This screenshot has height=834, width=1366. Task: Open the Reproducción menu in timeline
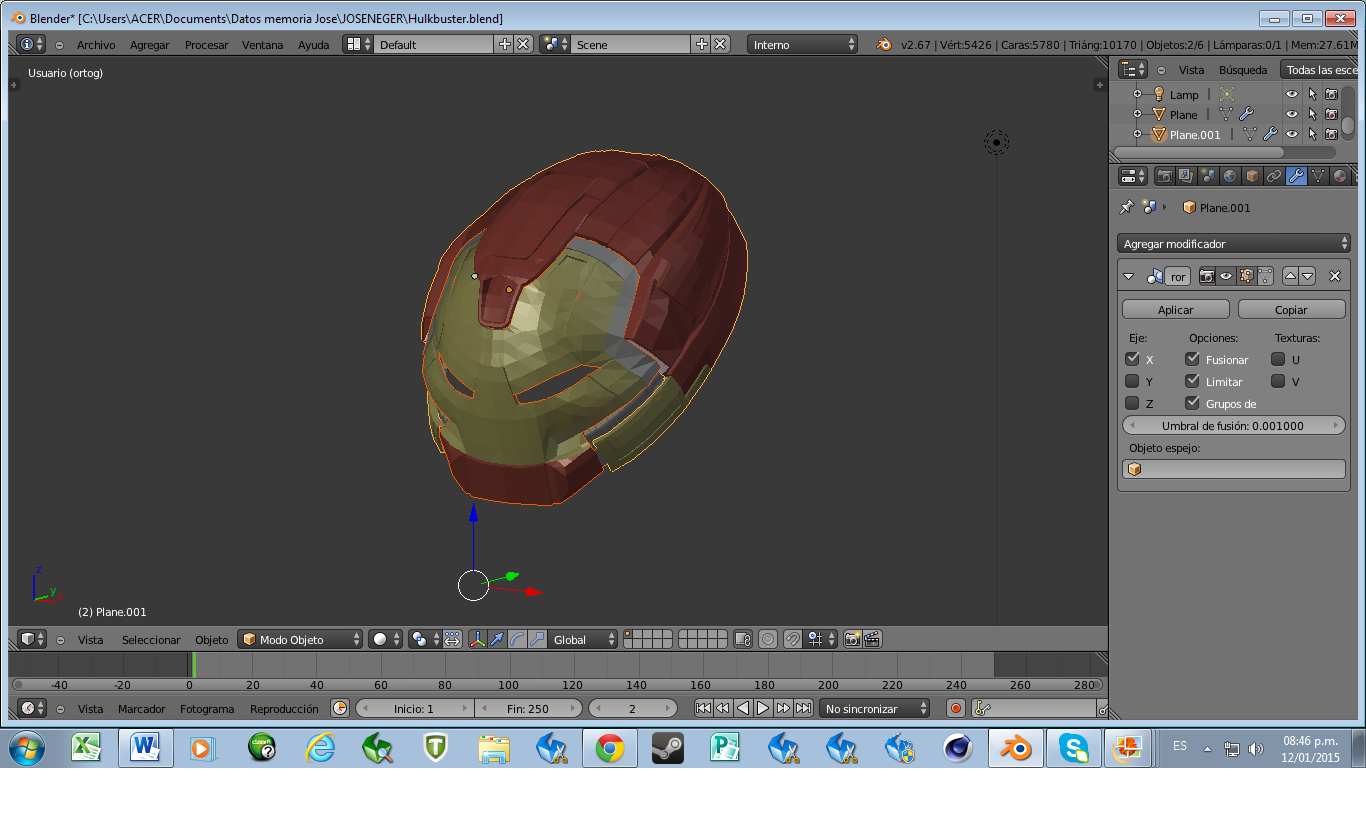pos(284,708)
